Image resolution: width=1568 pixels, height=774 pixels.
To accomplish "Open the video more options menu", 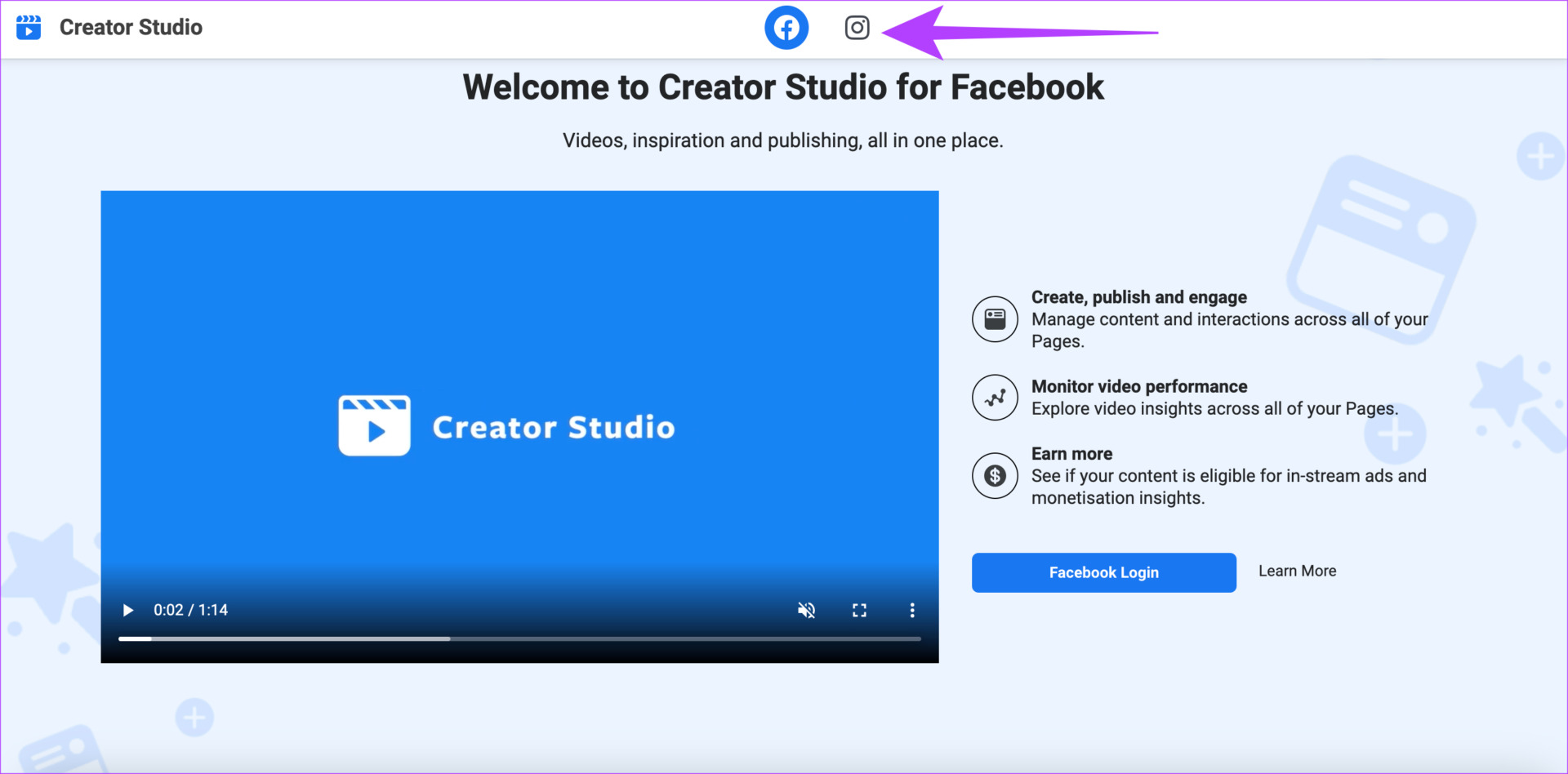I will [x=912, y=610].
